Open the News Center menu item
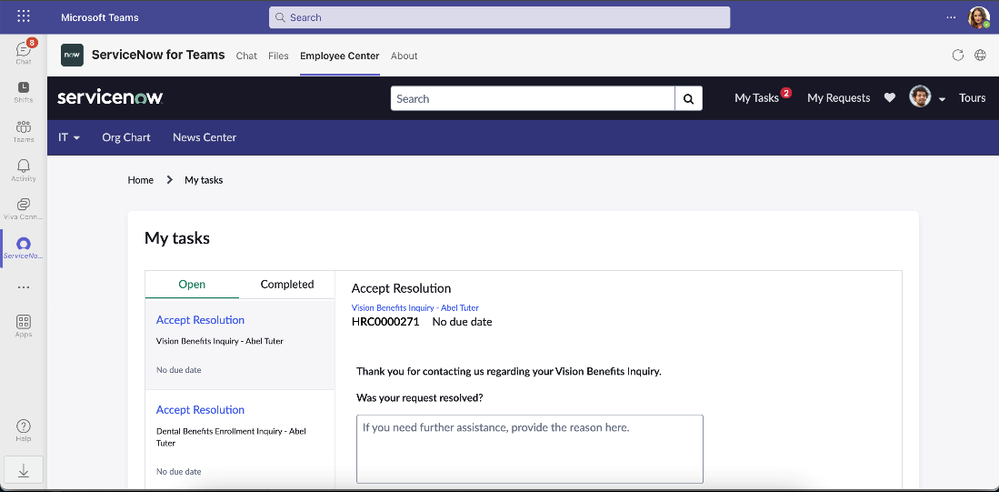This screenshot has width=999, height=492. click(x=205, y=137)
